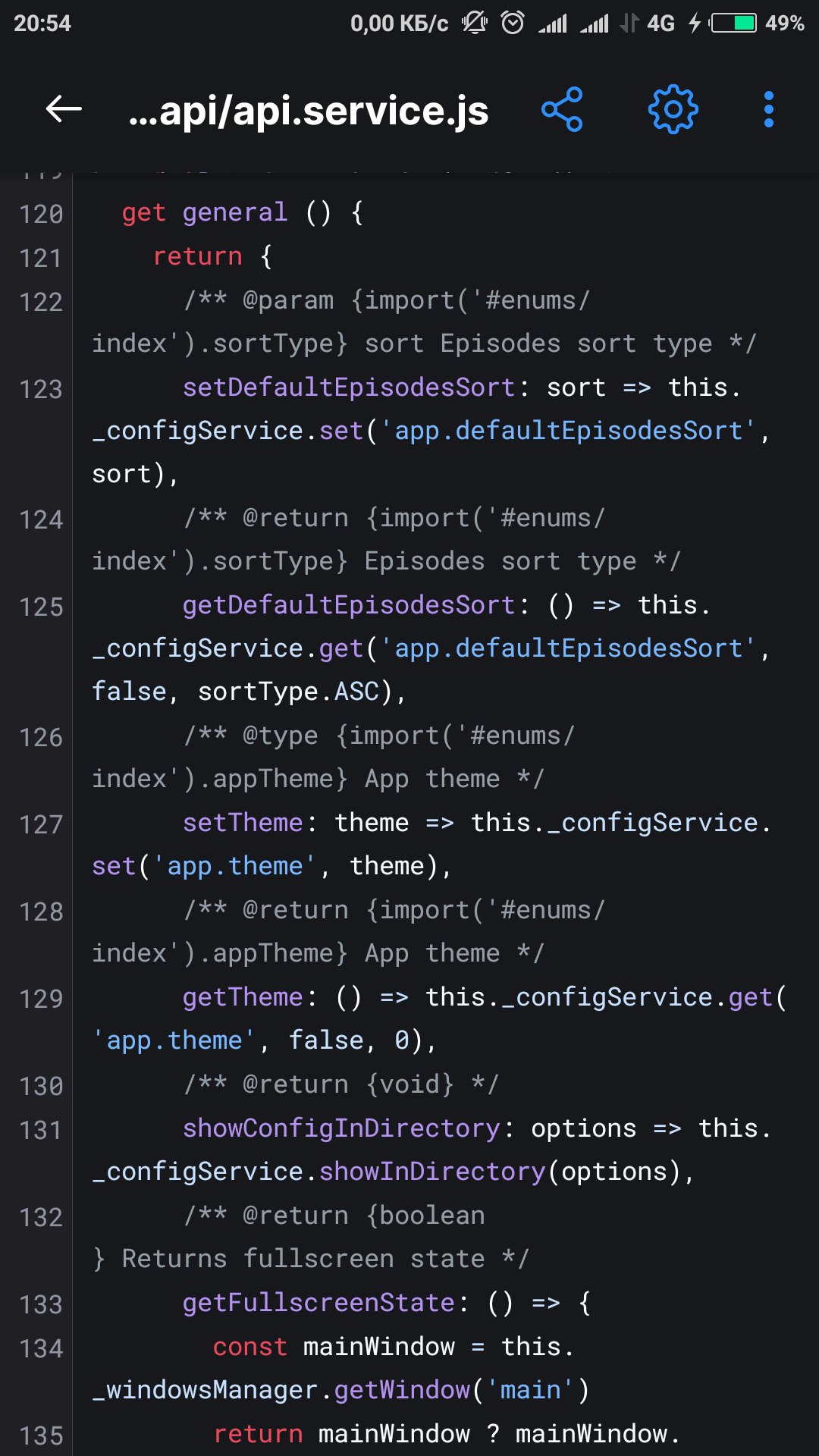Tap the alarm clock status icon
The height and width of the screenshot is (1456, 819).
(x=513, y=24)
